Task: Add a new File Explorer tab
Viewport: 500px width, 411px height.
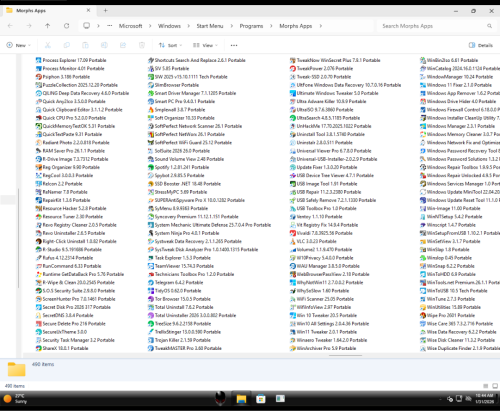Action: [105, 11]
